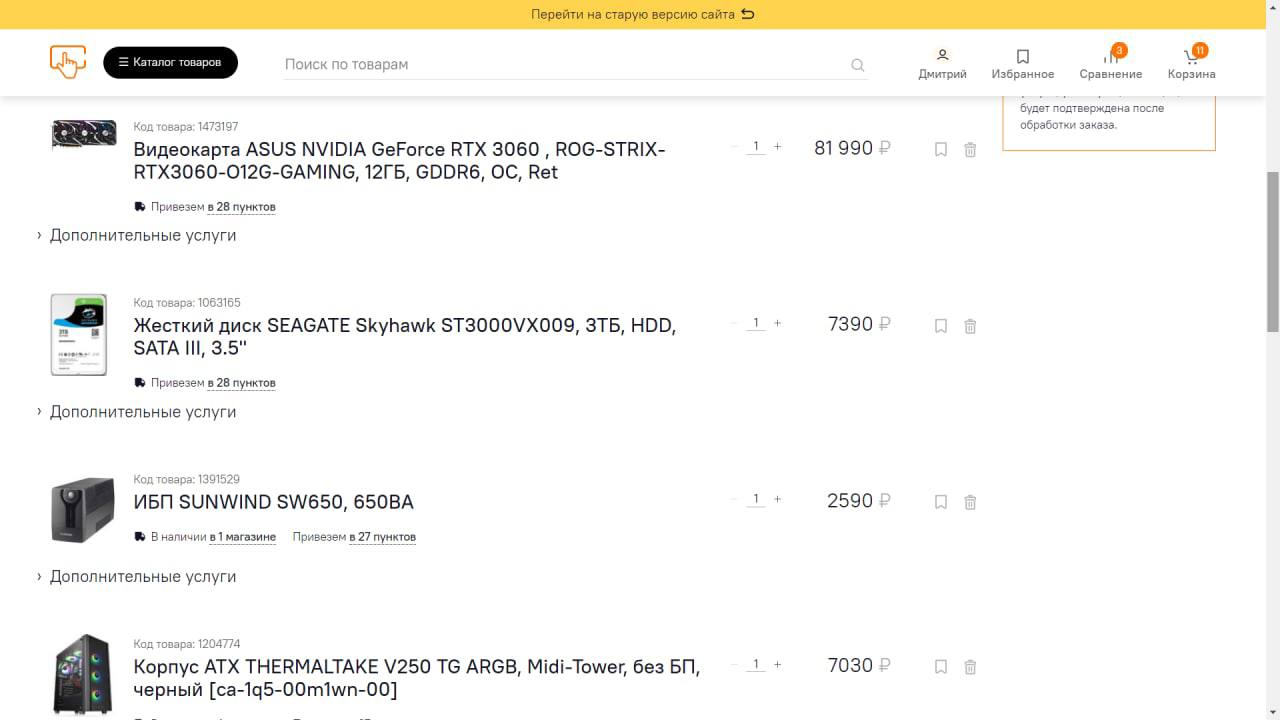Open Корпус THERMALTAKE V250 TG product title
Viewport: 1280px width, 720px height.
416,678
